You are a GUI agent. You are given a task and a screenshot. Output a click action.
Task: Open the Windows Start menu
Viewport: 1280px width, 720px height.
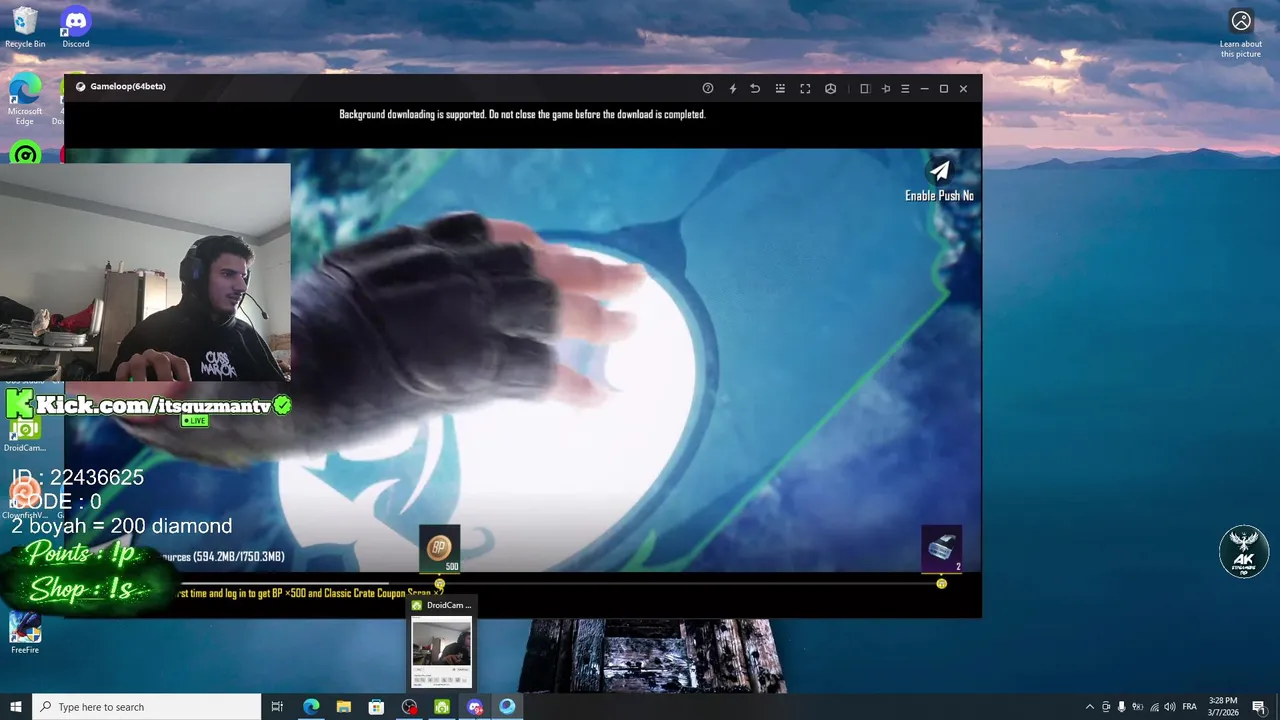(x=16, y=707)
